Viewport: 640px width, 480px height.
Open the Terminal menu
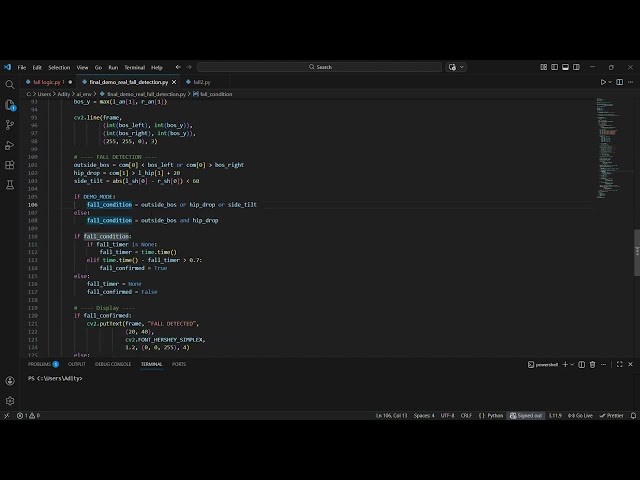135,67
